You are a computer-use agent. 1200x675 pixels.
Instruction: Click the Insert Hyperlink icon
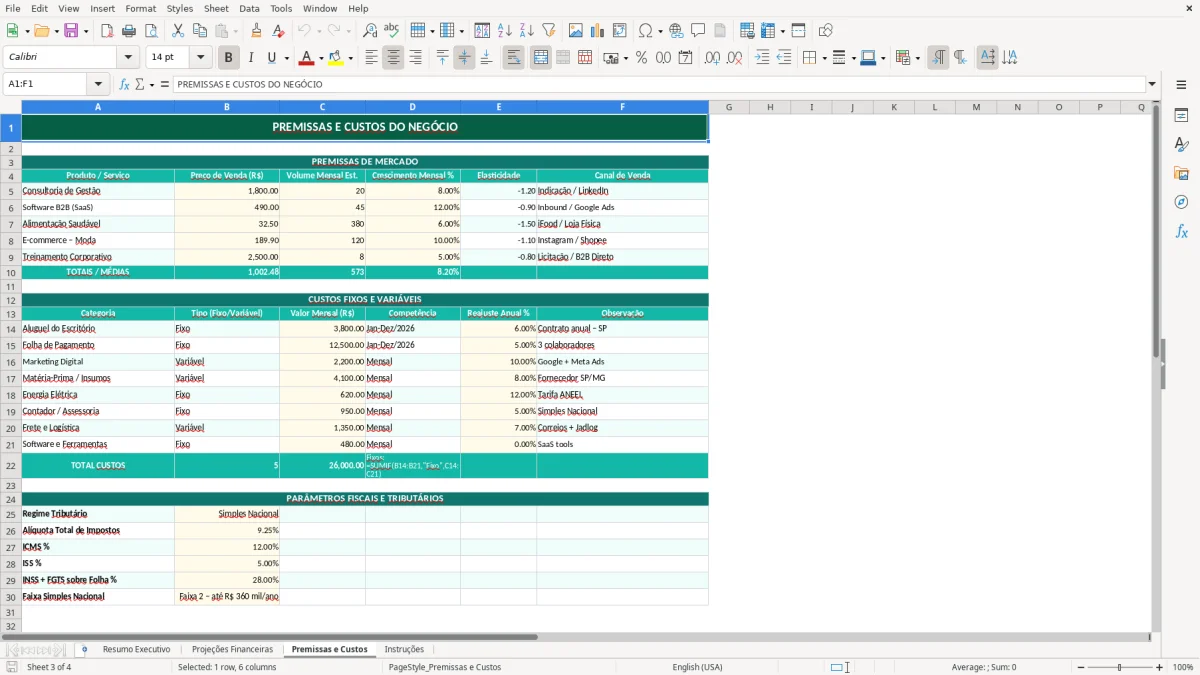(x=676, y=31)
